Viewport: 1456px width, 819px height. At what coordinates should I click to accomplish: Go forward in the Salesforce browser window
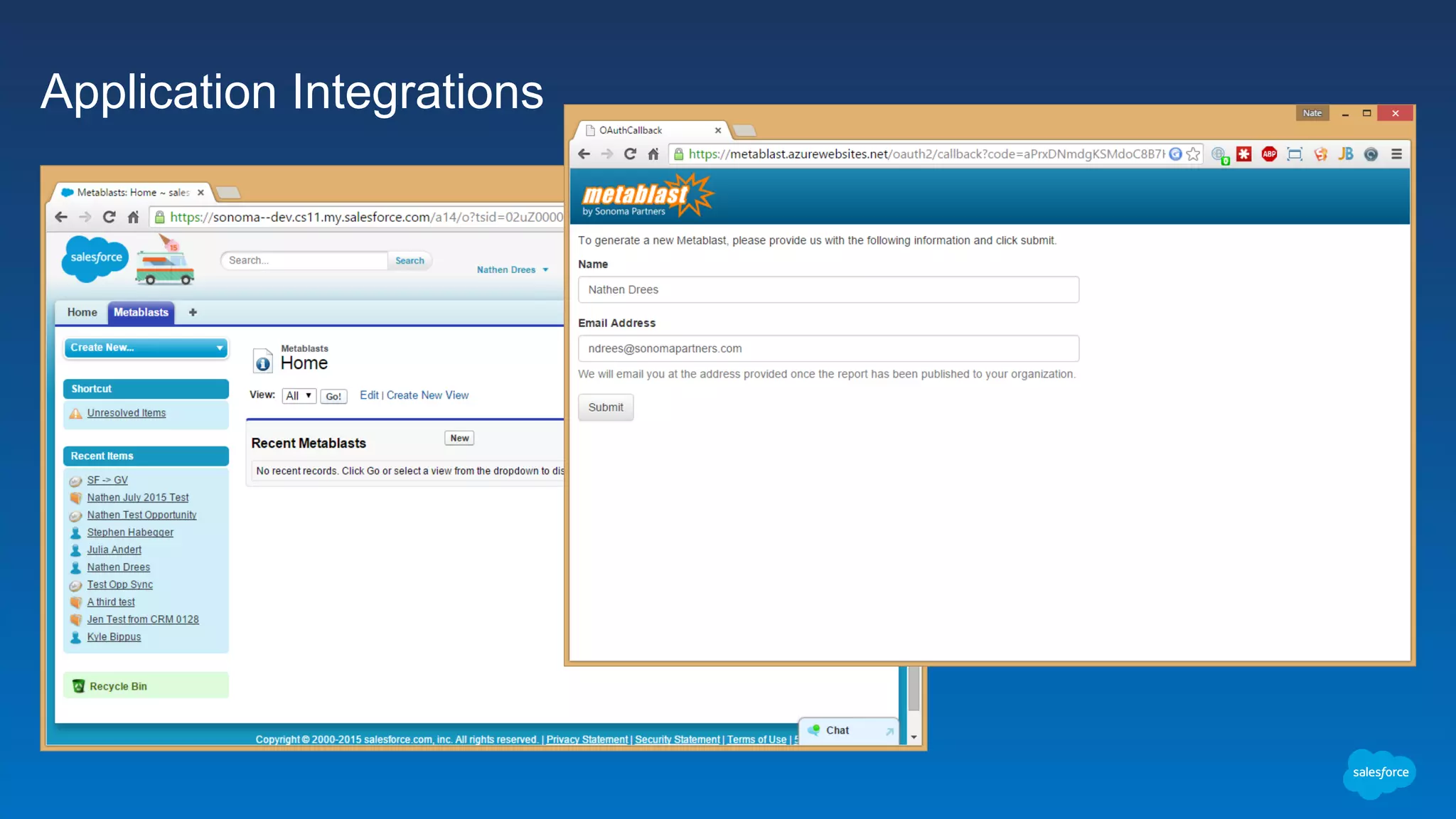[x=85, y=217]
